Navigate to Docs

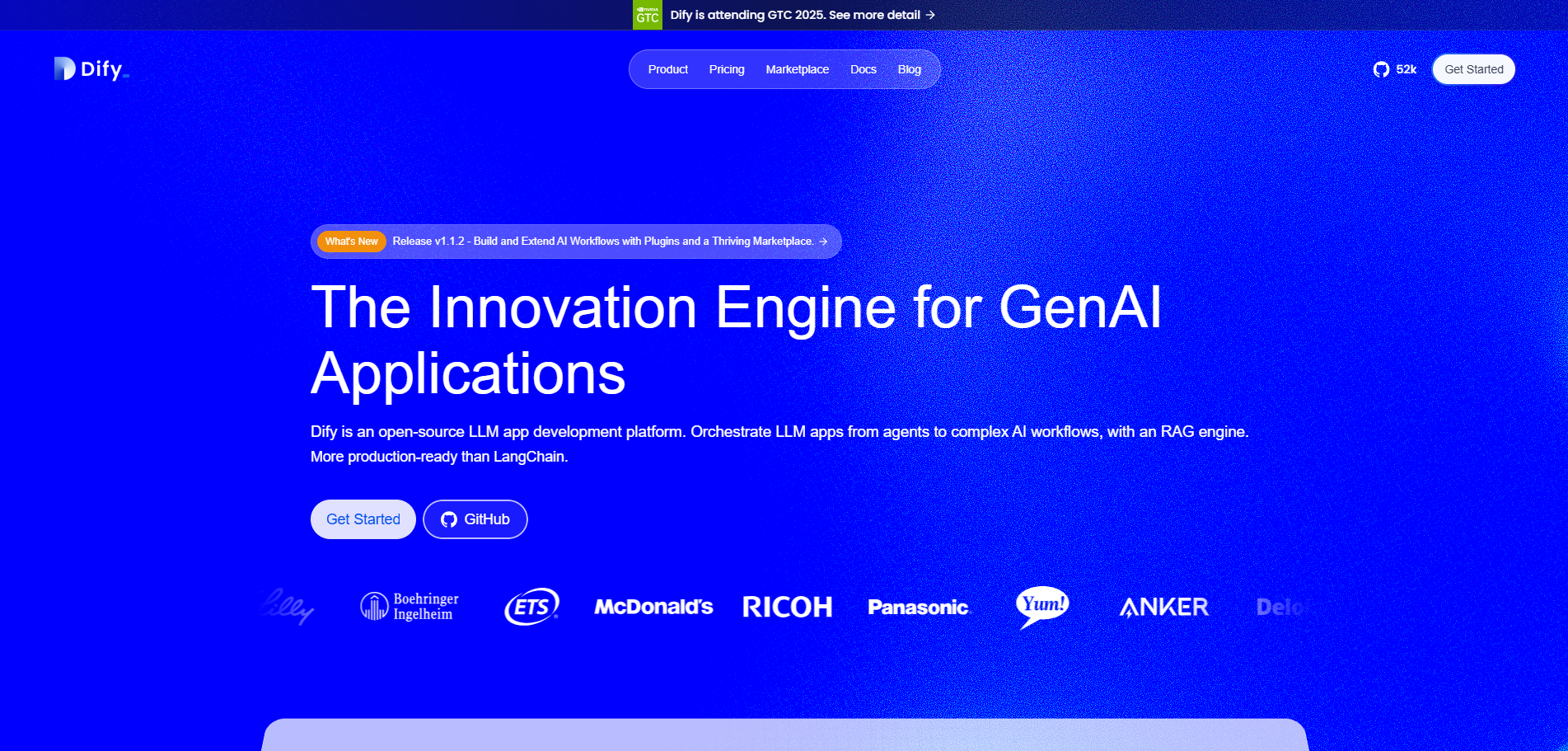click(x=864, y=69)
